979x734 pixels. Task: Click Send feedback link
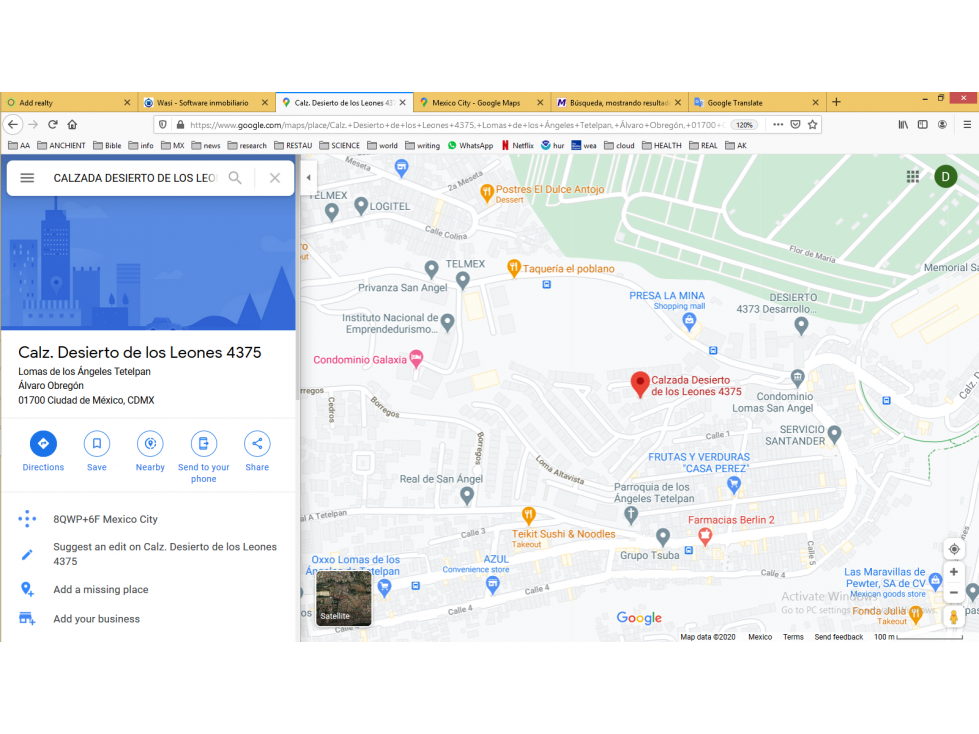click(x=839, y=637)
